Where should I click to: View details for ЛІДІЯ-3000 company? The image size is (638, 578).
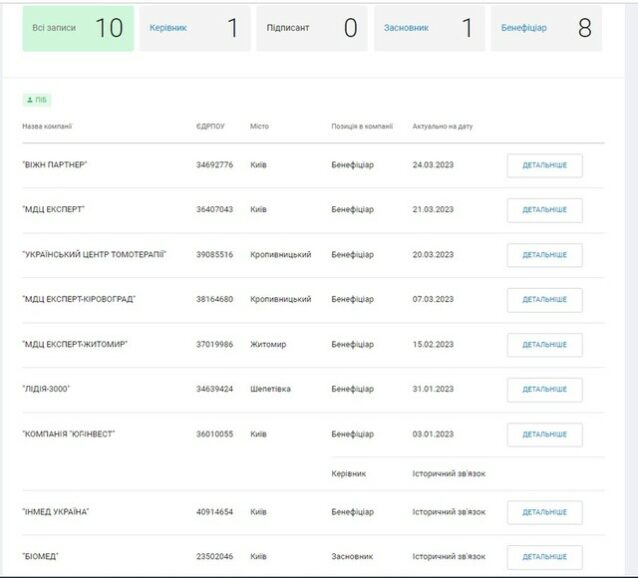coord(544,390)
